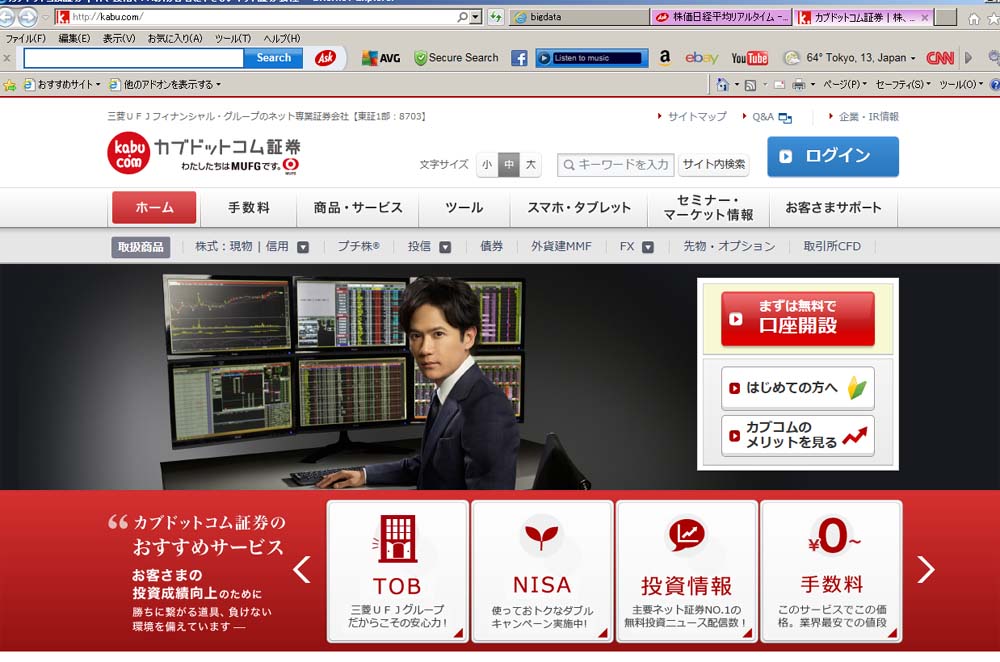Open the おすすめサイト dropdown
The height and width of the screenshot is (662, 1000).
63,84
